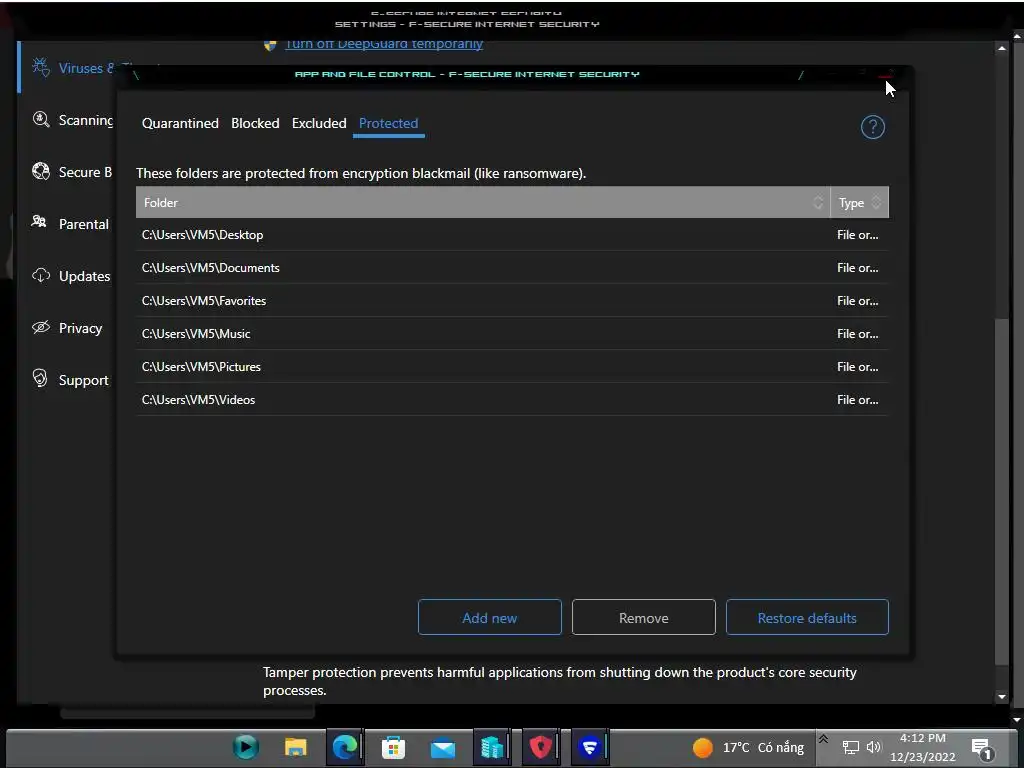Open volume speaker tray icon
The height and width of the screenshot is (768, 1024).
(x=874, y=747)
